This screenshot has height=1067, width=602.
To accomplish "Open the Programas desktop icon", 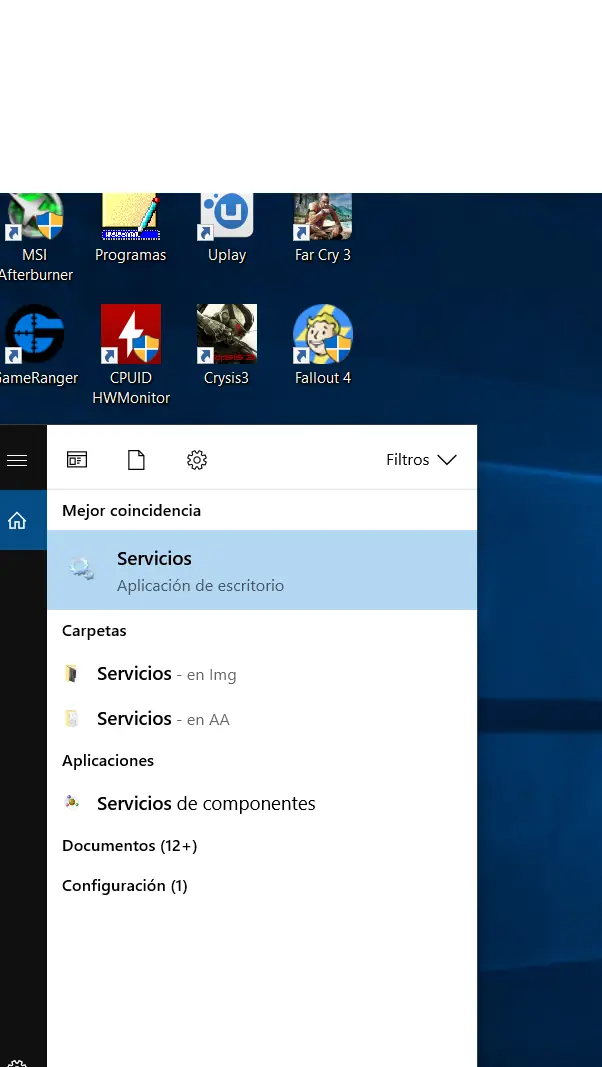I will click(131, 229).
